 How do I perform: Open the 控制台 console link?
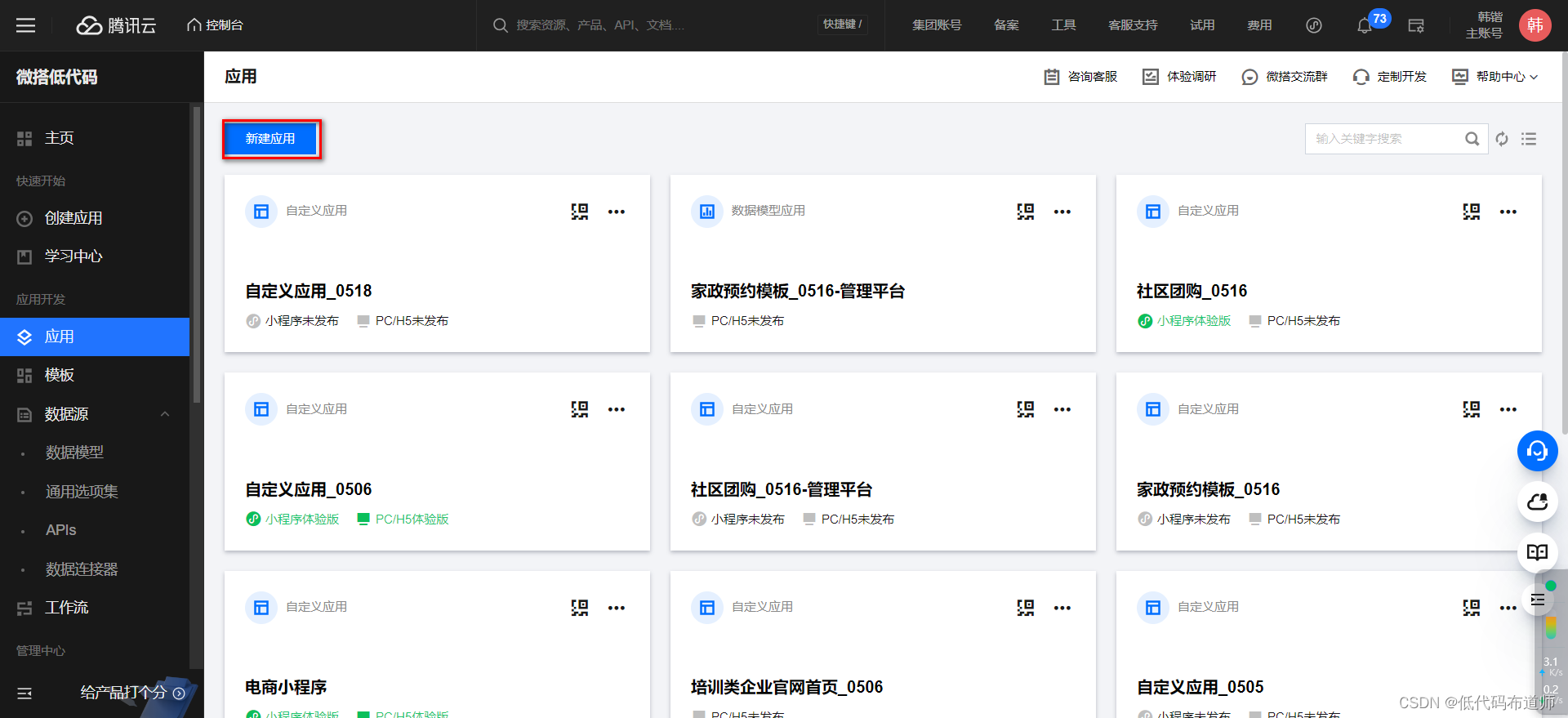coord(216,25)
